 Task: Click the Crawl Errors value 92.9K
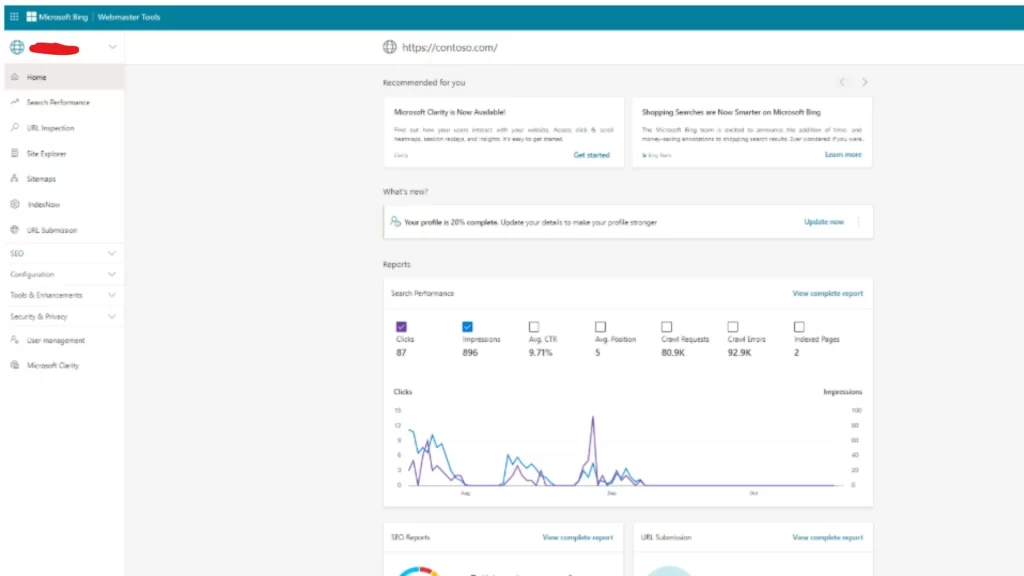point(739,353)
